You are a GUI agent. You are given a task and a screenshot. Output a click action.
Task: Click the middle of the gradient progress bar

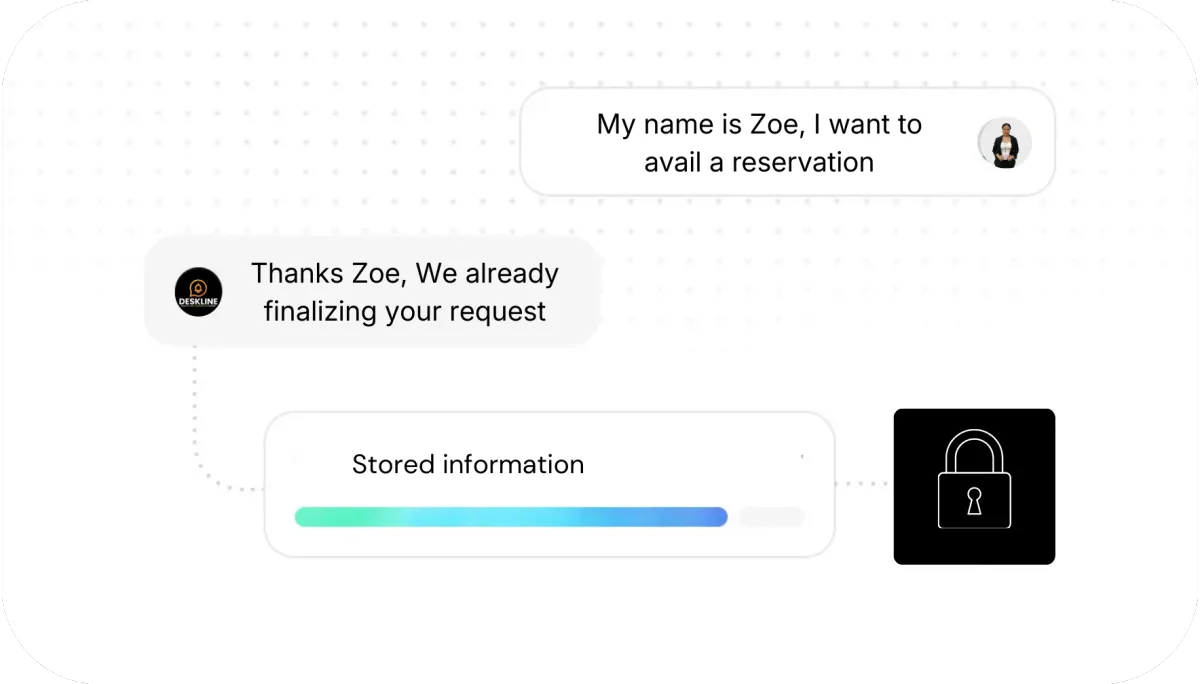[x=510, y=517]
